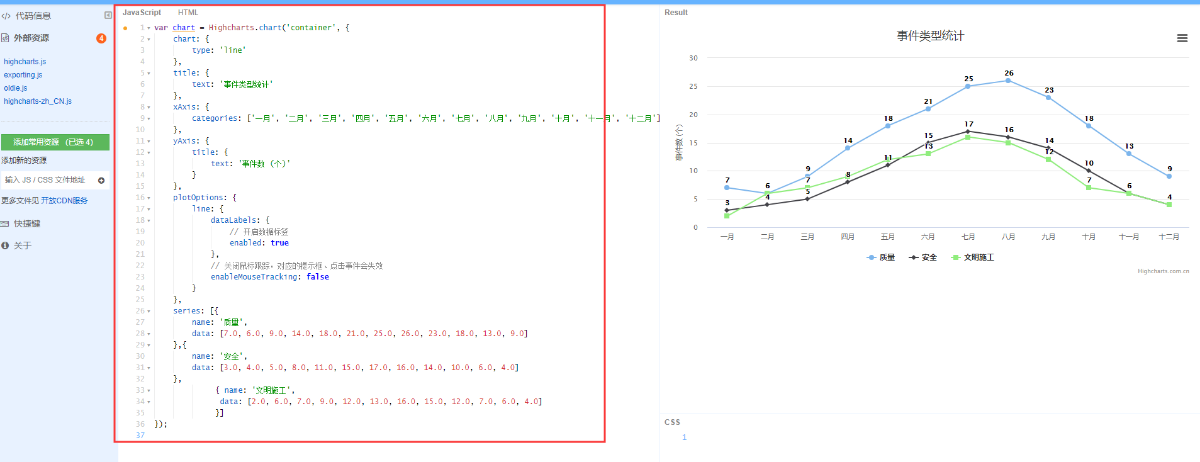Image resolution: width=1200 pixels, height=462 pixels.
Task: Click the info icon next to 关于
Action: tap(5, 244)
